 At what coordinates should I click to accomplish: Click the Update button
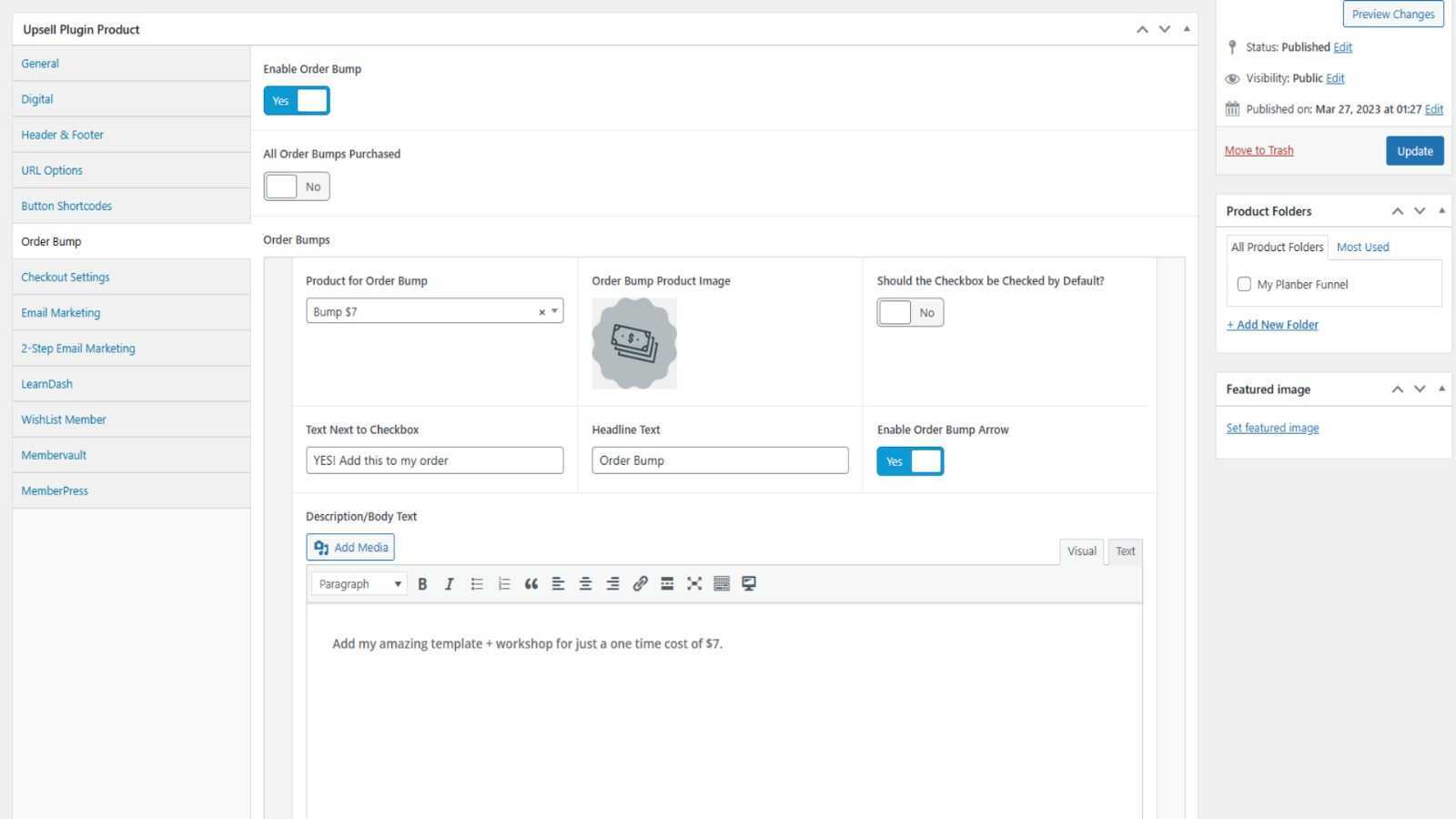(x=1414, y=151)
